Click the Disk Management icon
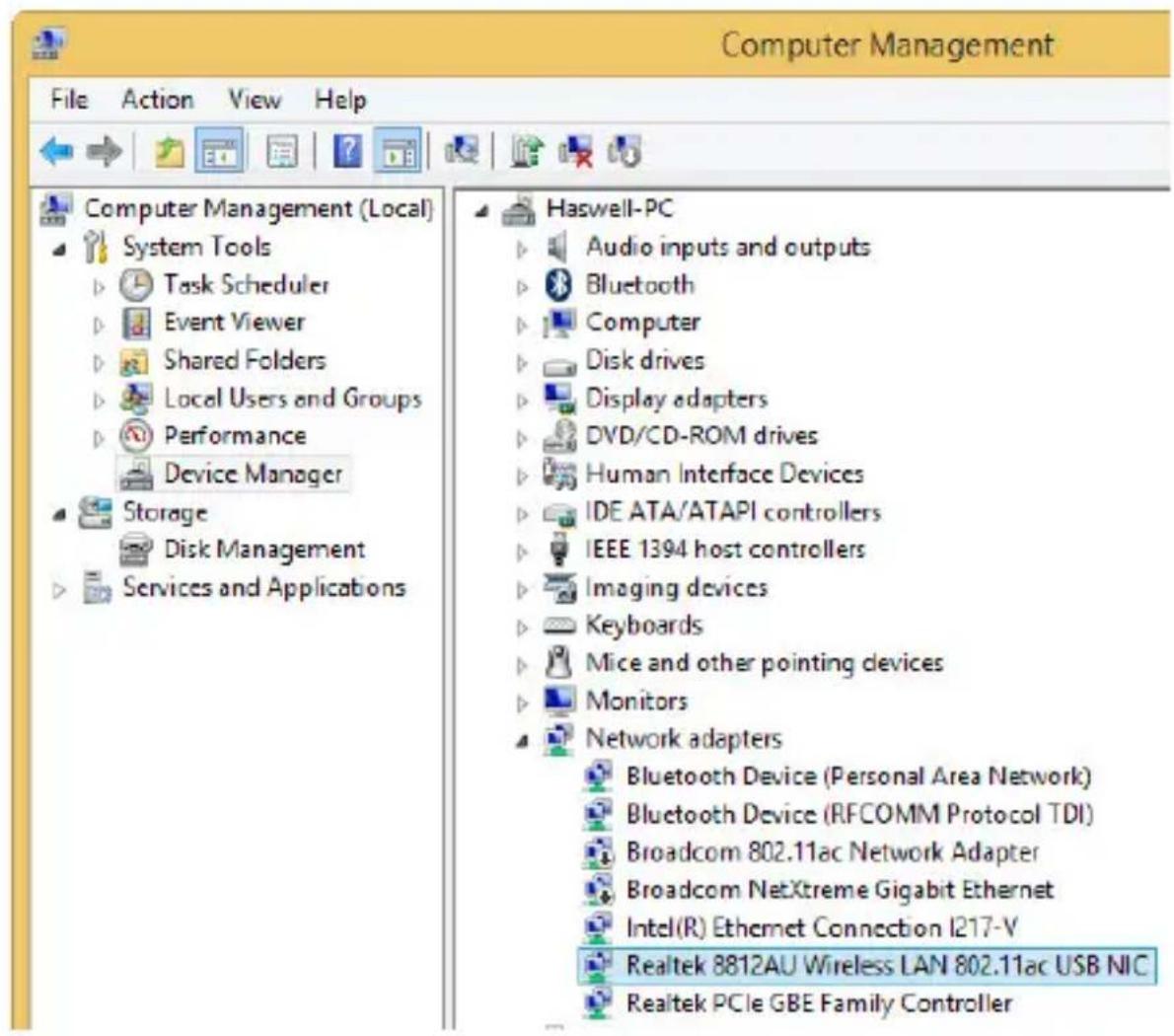 pyautogui.click(x=135, y=550)
